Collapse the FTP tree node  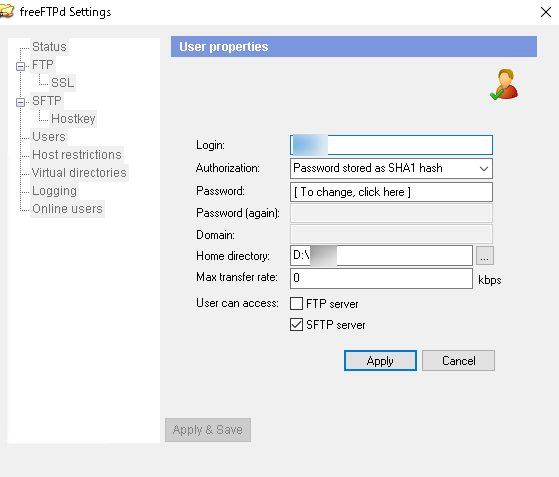pos(20,66)
